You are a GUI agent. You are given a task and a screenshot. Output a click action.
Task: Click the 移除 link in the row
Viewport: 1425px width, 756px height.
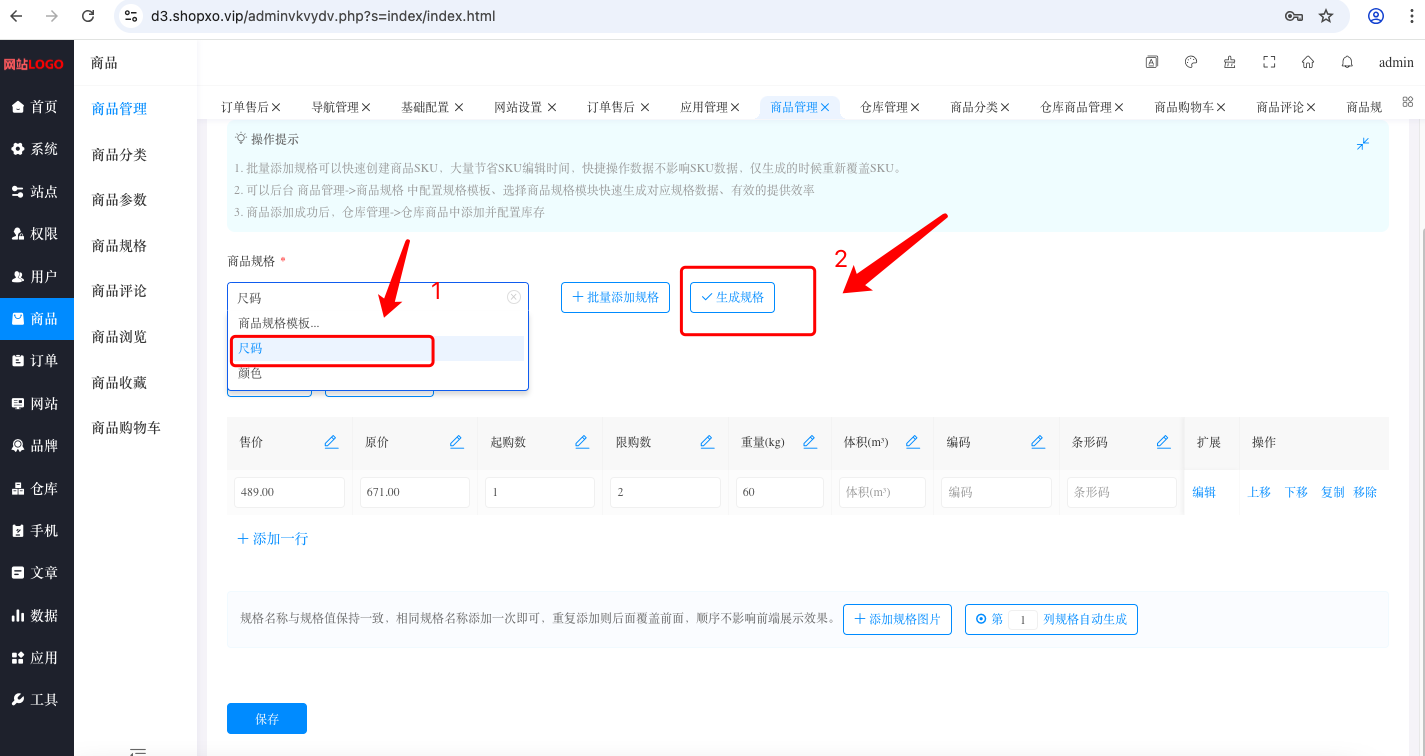[x=1365, y=492]
